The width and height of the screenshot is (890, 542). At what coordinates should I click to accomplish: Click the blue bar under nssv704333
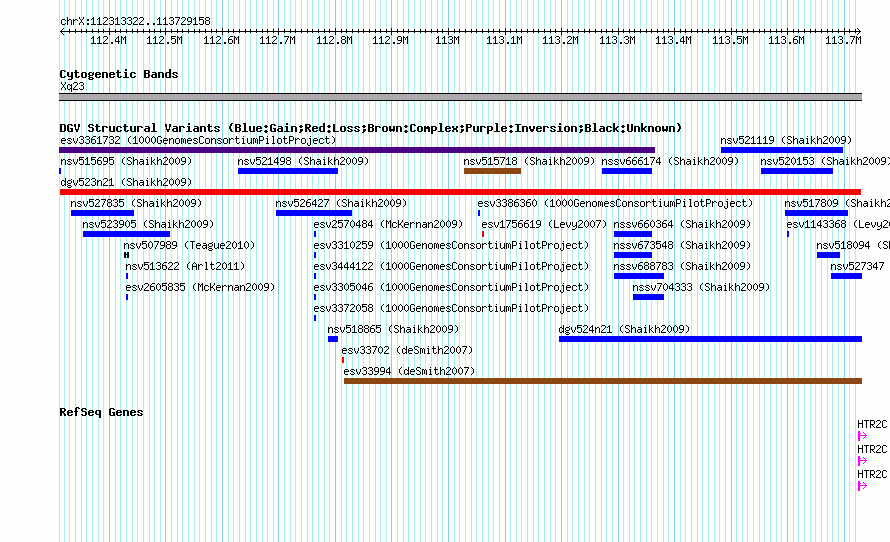coord(648,297)
